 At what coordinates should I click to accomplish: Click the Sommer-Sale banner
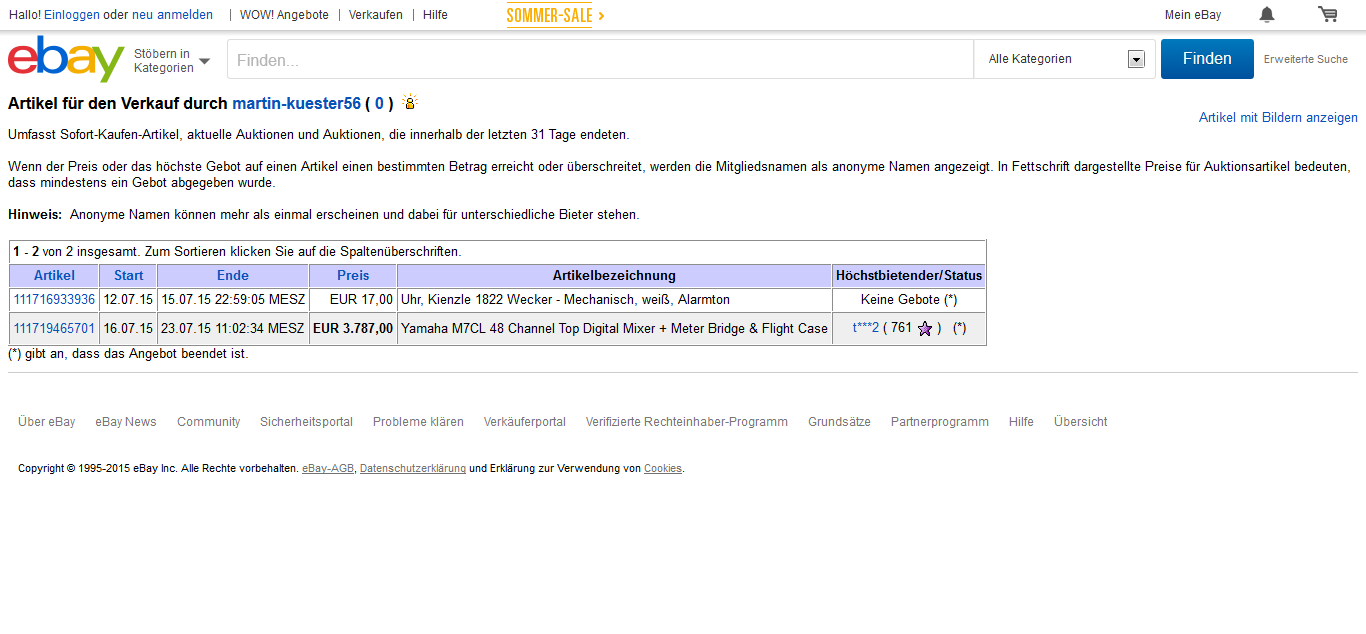click(555, 15)
